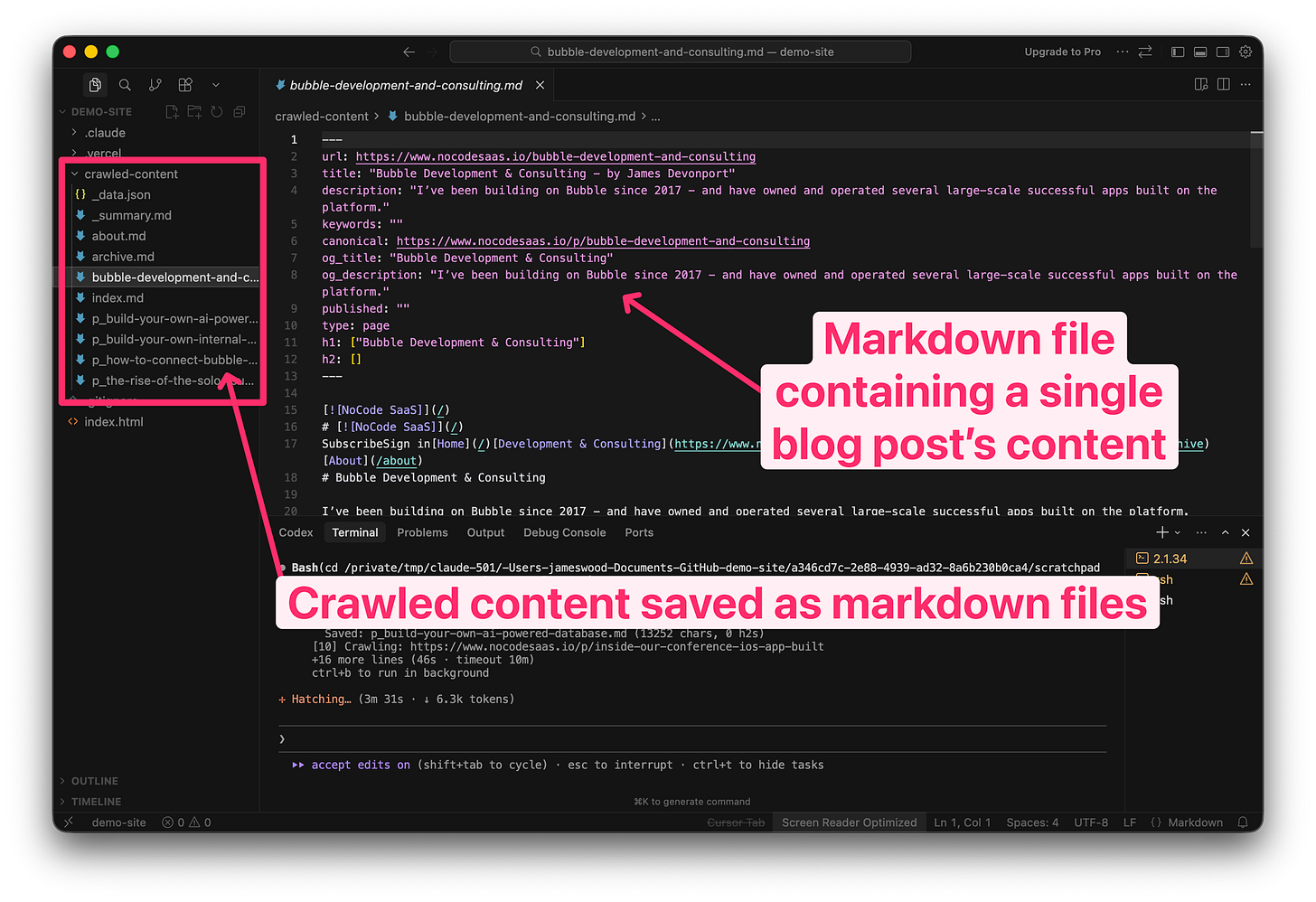Click the swap arrows icon in title bar
The height and width of the screenshot is (902, 1316).
click(1145, 52)
